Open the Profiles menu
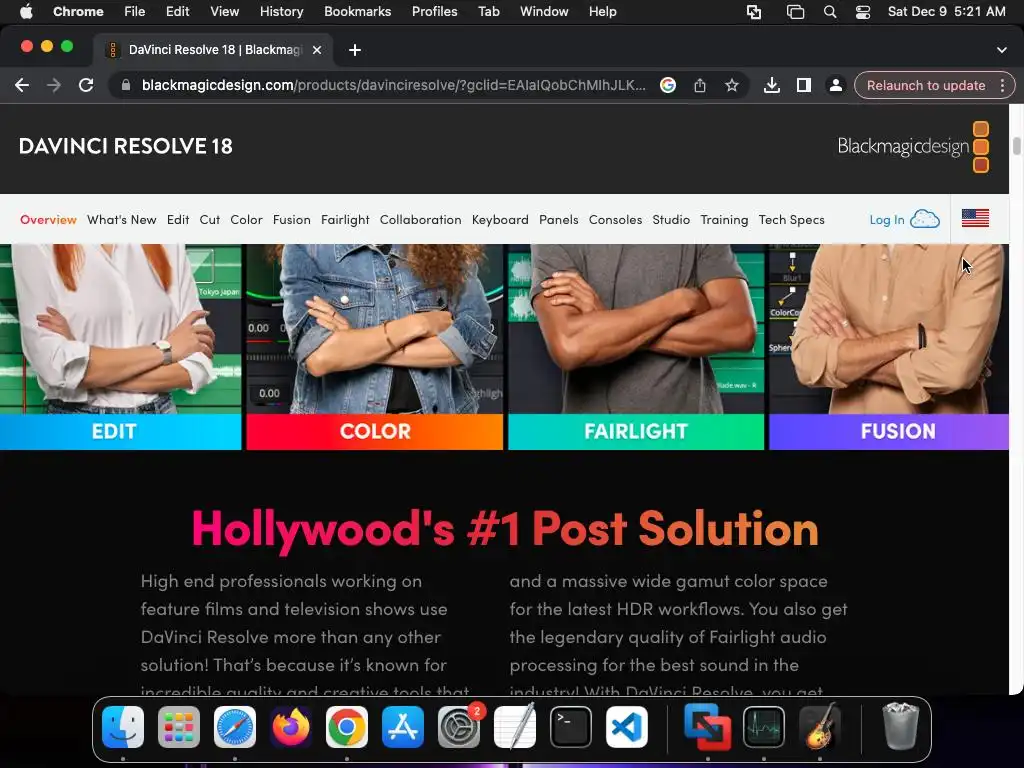This screenshot has height=768, width=1024. pos(434,12)
